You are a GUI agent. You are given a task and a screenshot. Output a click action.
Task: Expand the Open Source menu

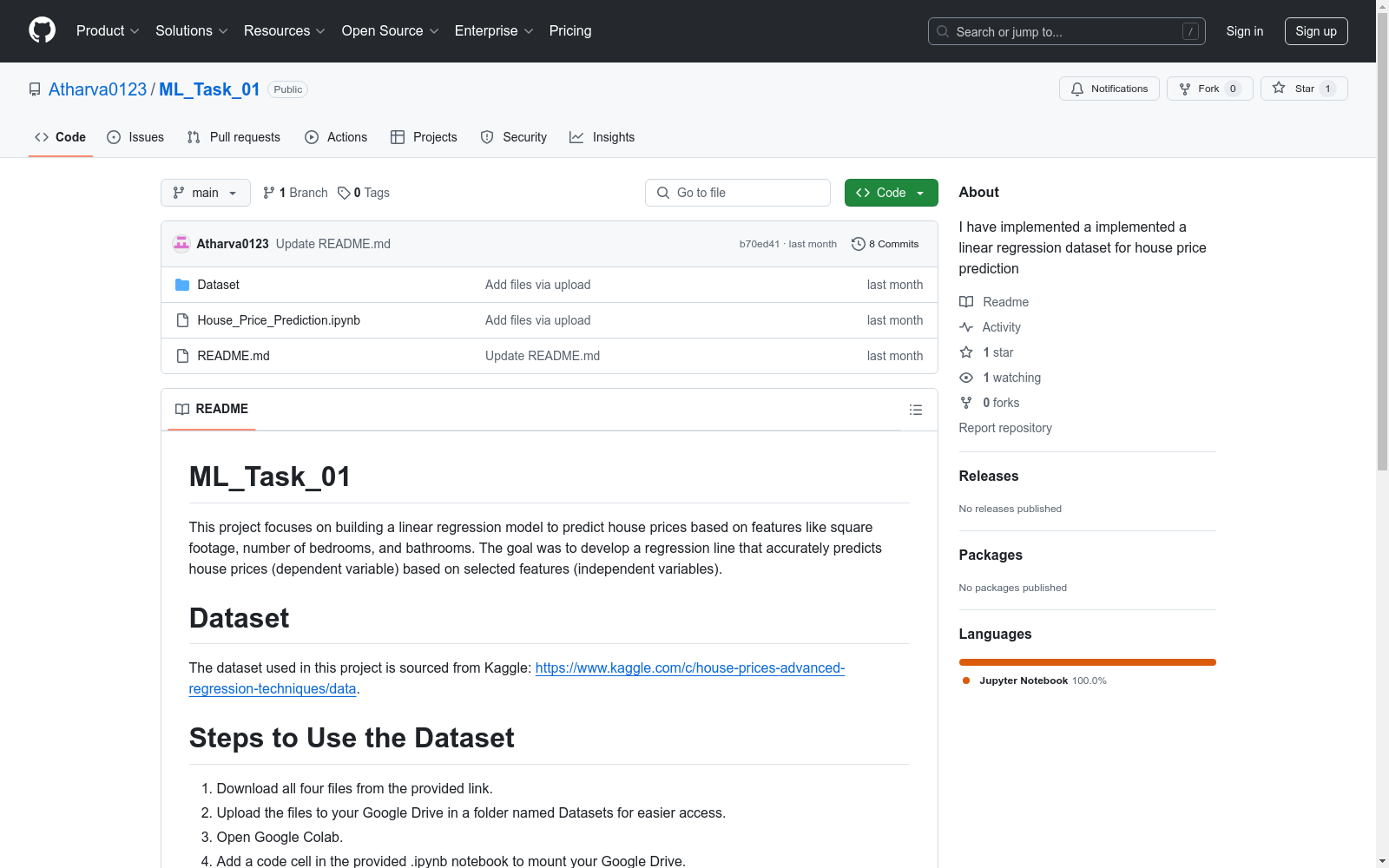click(x=391, y=30)
